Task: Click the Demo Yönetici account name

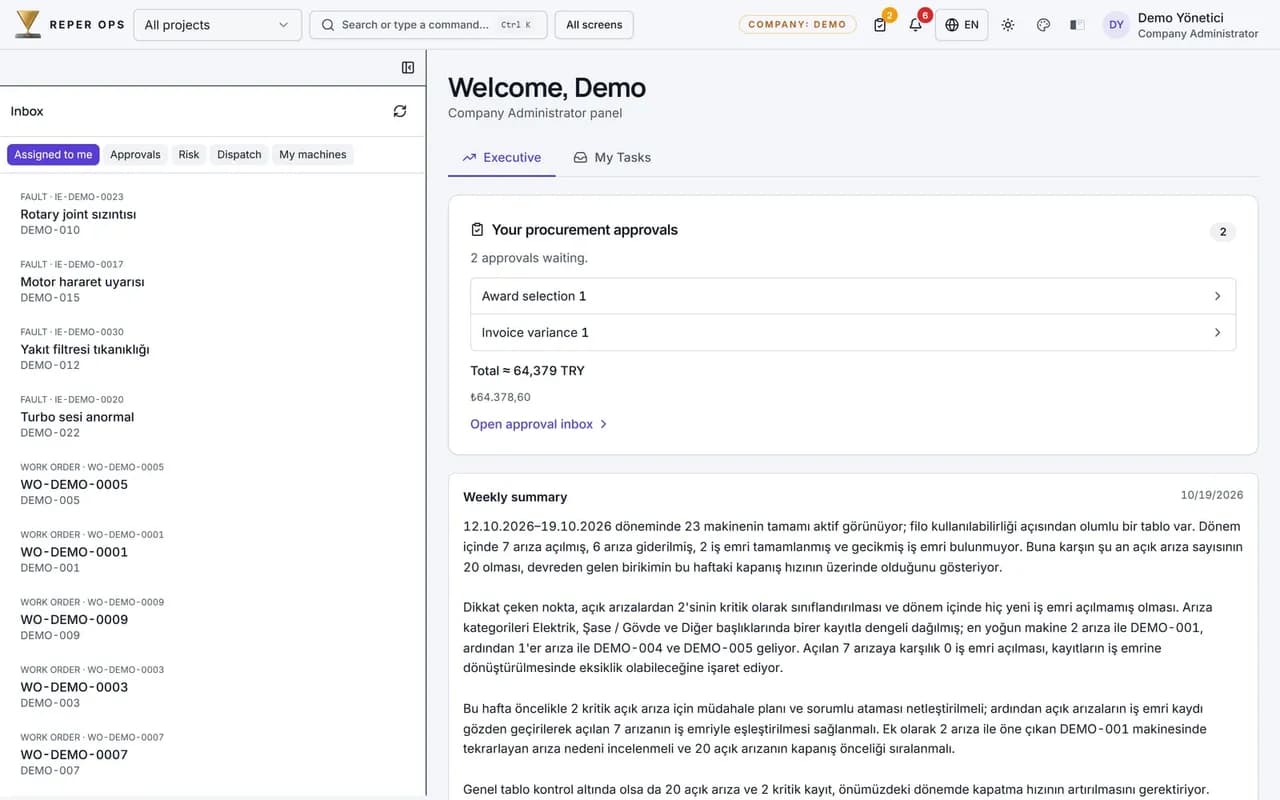Action: click(1180, 18)
